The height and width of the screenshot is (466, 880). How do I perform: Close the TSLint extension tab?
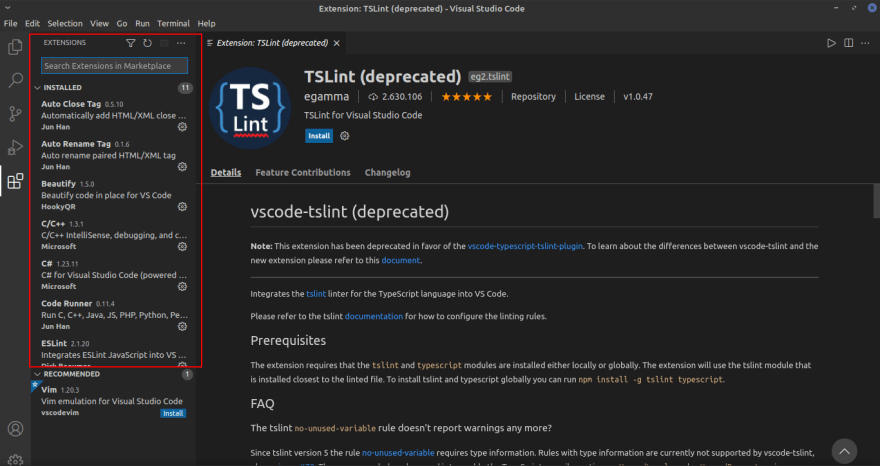337,43
